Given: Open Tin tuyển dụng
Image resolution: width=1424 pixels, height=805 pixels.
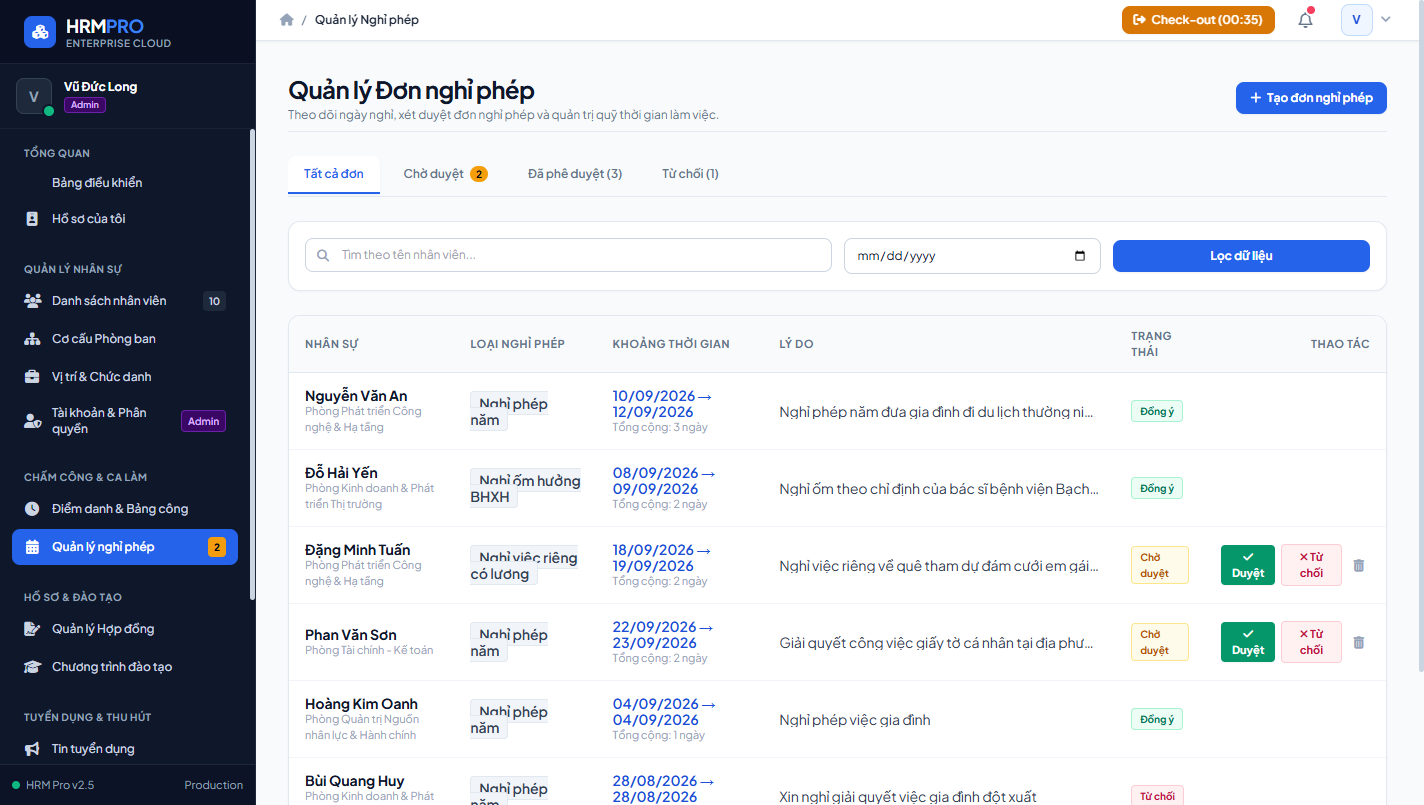Looking at the screenshot, I should (125, 749).
